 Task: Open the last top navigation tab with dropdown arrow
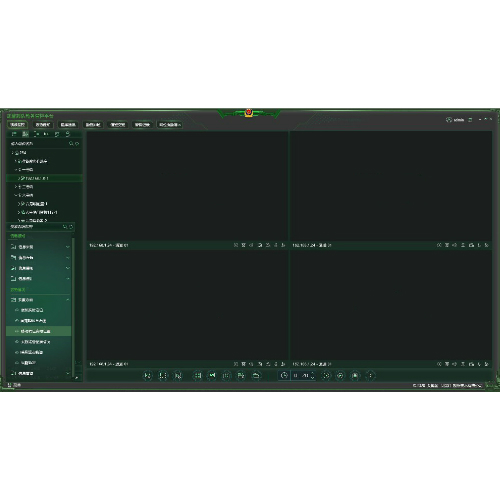pyautogui.click(x=170, y=125)
